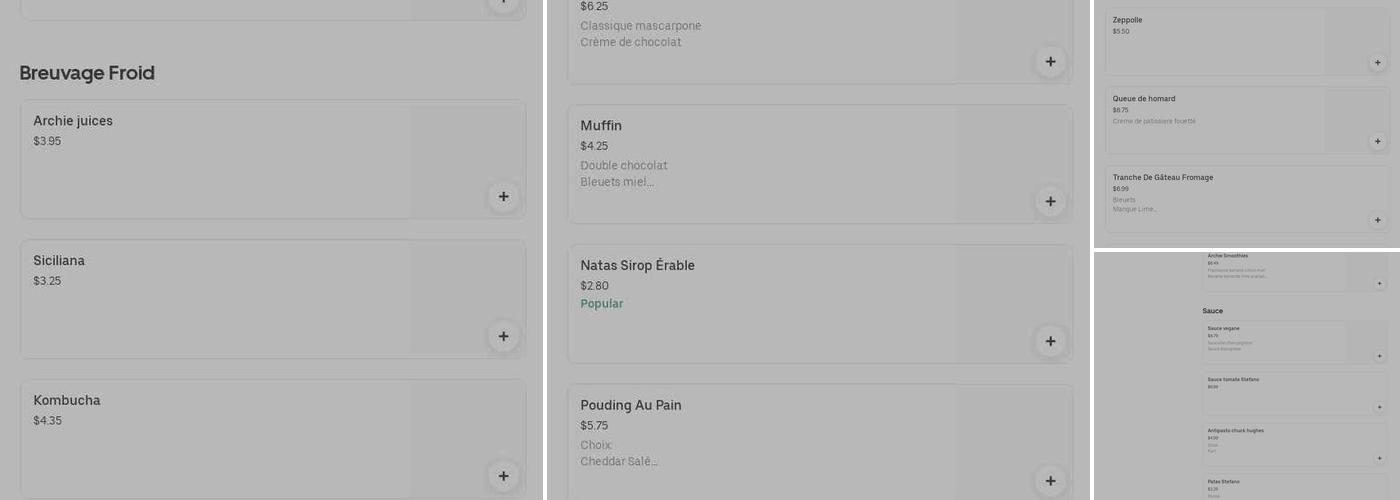1400x500 pixels.
Task: Open the Pouding Au Pain item name
Action: click(631, 405)
